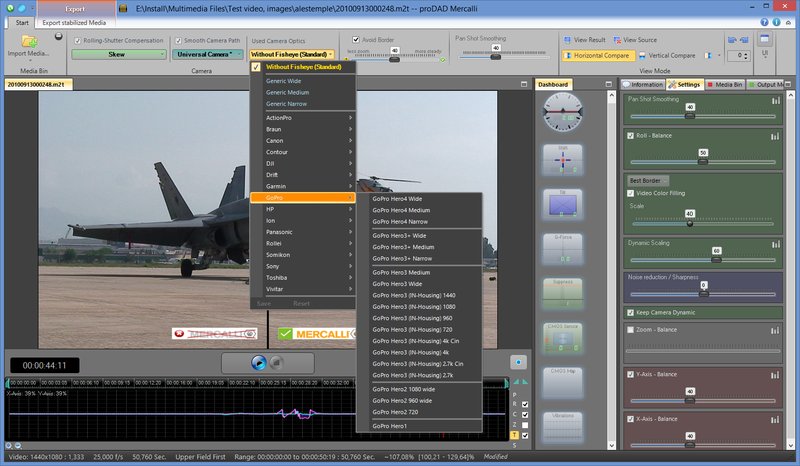Open the Best Border dropdown

648,181
